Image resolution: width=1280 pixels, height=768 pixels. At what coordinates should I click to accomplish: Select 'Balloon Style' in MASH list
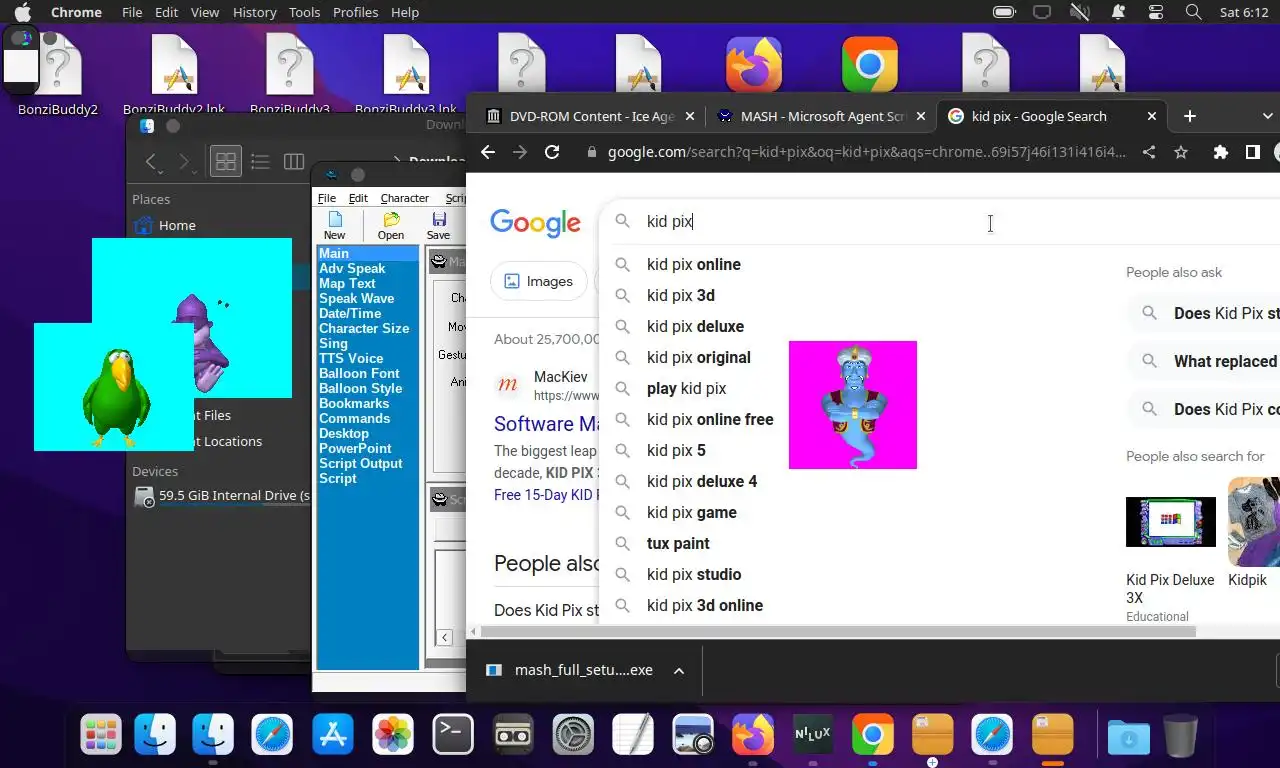[360, 388]
